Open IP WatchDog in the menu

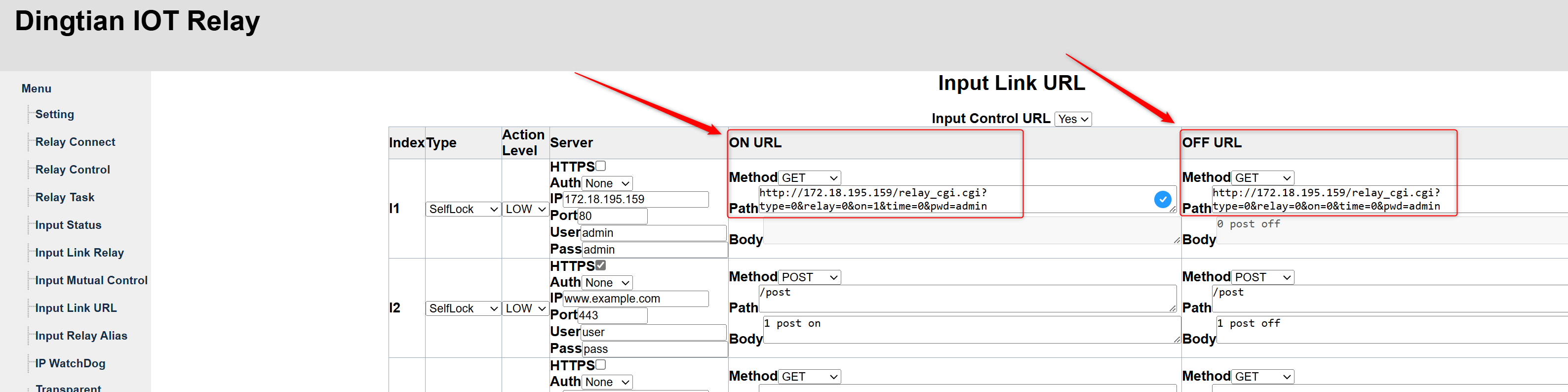tap(70, 363)
